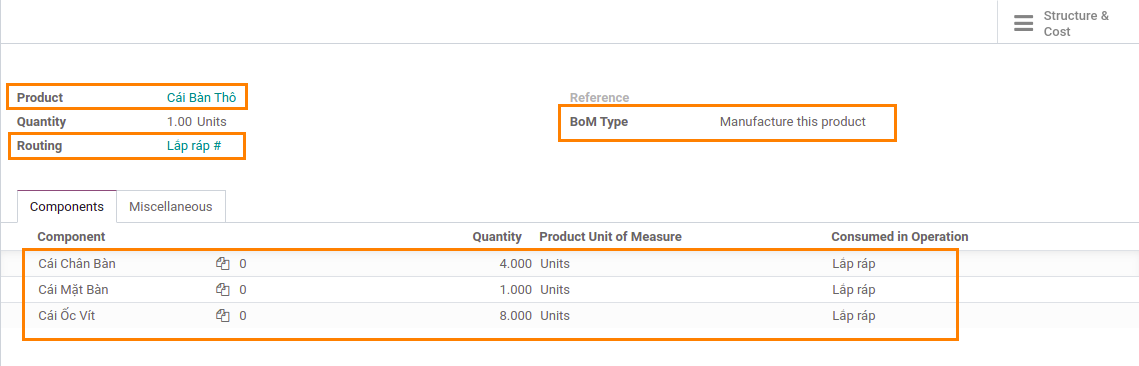Image resolution: width=1139 pixels, height=366 pixels.
Task: Sort by the Component column header
Action: tap(71, 237)
